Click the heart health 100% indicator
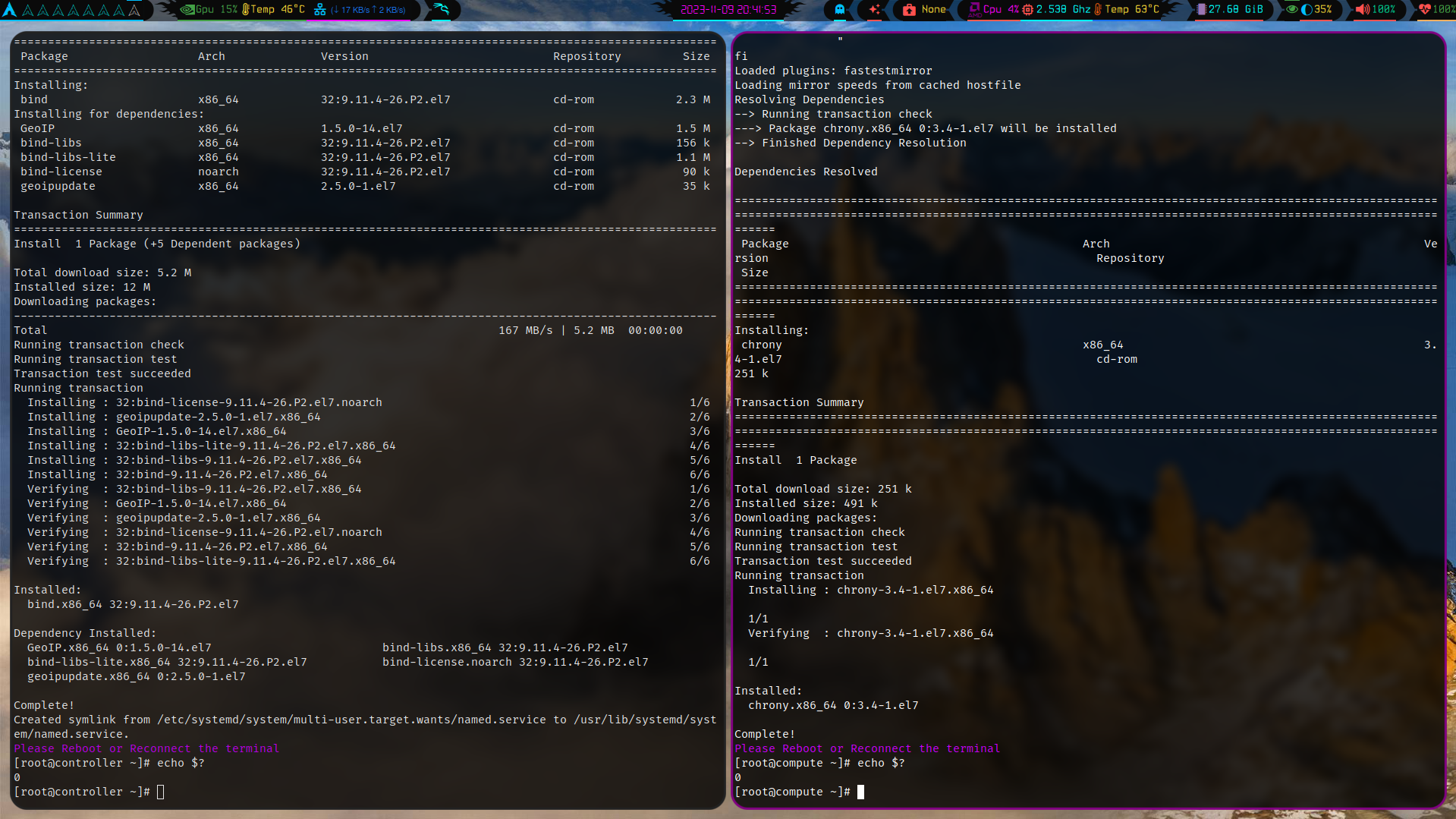 (1436, 10)
